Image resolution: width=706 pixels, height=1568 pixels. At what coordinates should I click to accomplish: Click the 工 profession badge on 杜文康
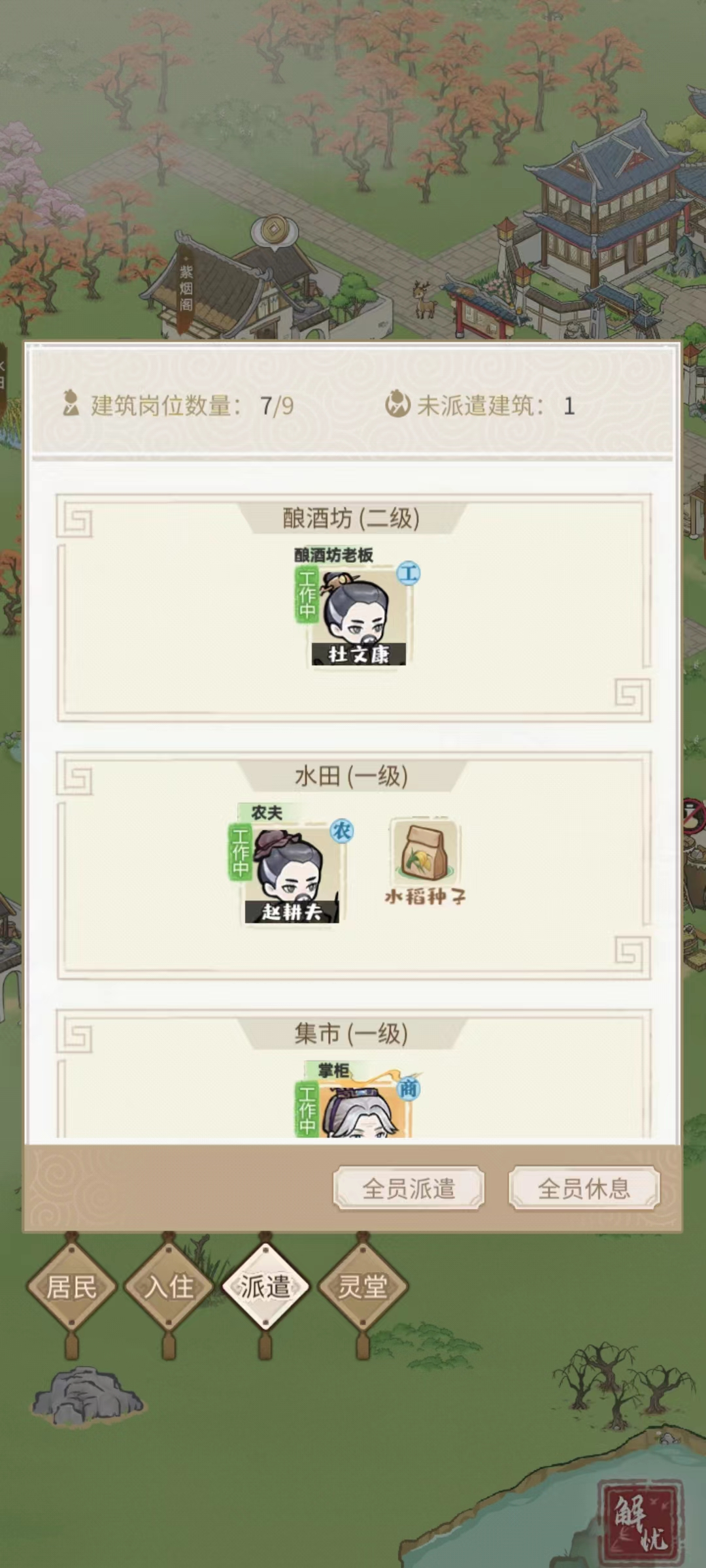coord(409,574)
